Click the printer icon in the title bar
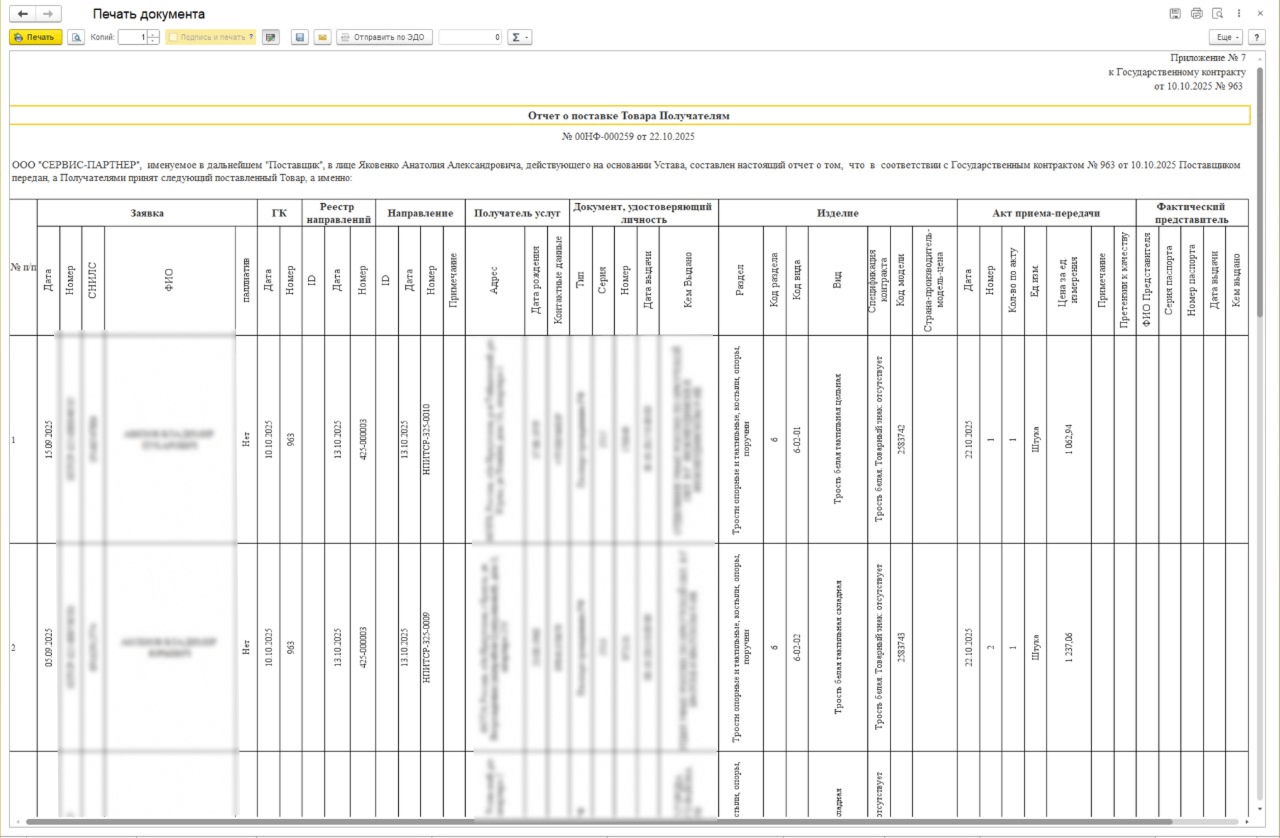This screenshot has height=838, width=1280. tap(1196, 14)
